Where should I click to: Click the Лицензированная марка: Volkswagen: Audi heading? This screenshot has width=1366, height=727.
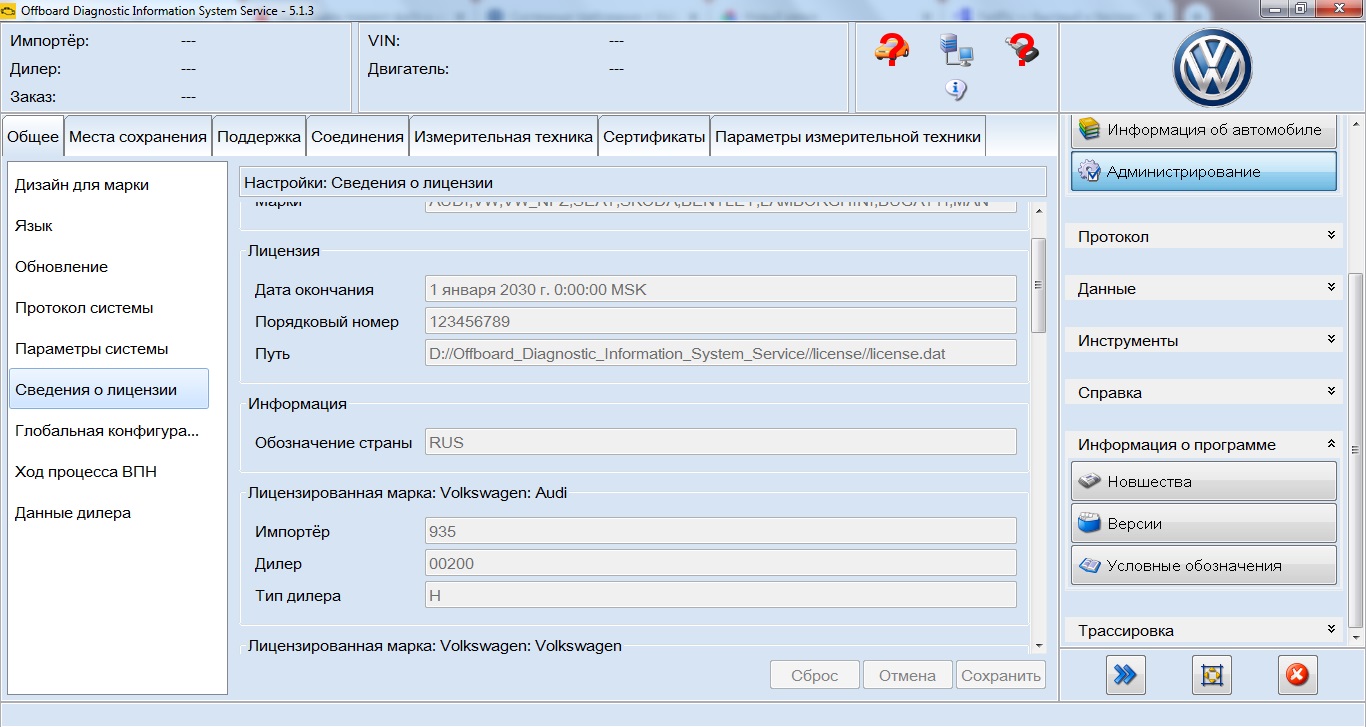[x=408, y=492]
